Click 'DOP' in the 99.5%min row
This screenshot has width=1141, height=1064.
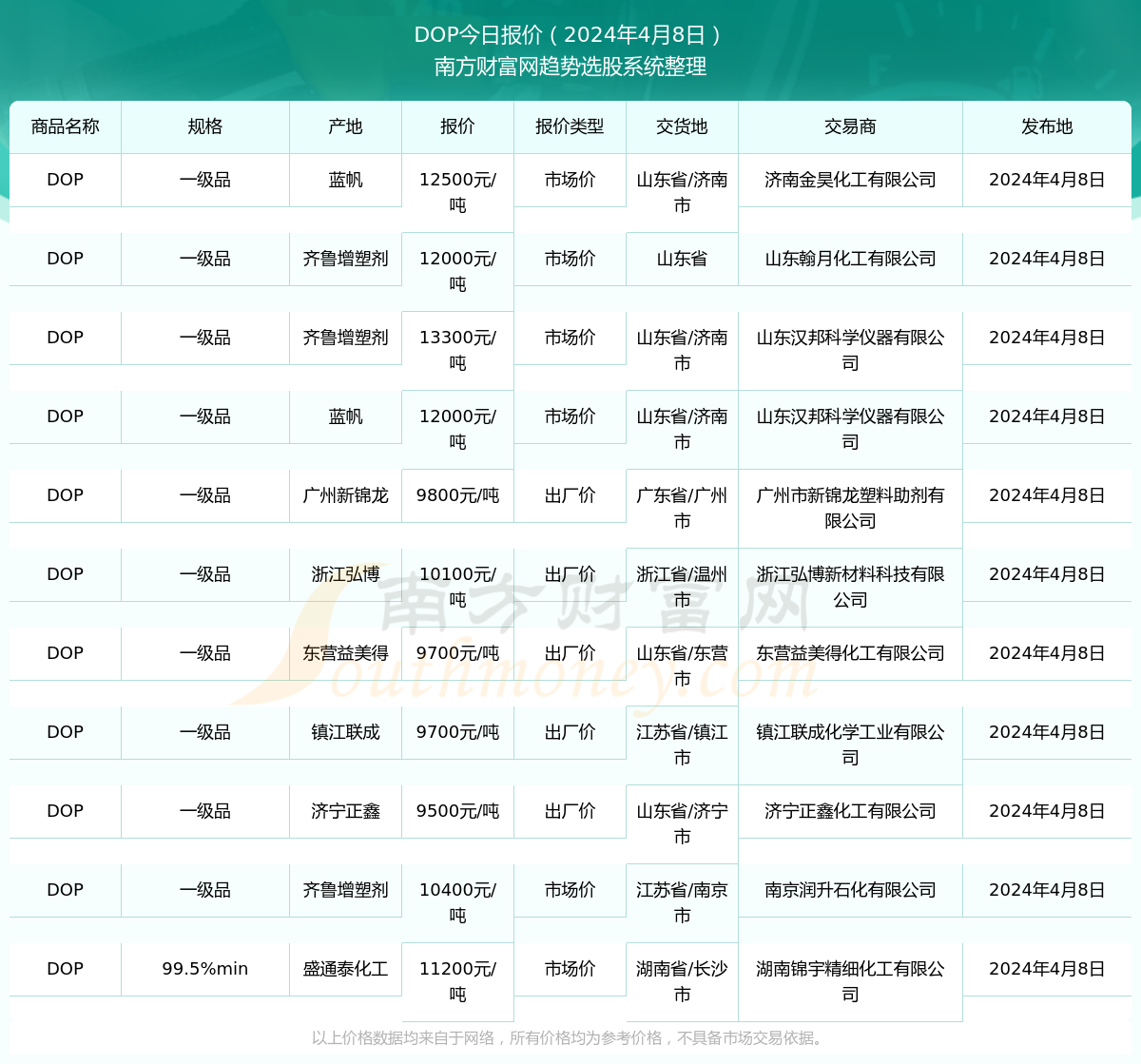pyautogui.click(x=66, y=969)
